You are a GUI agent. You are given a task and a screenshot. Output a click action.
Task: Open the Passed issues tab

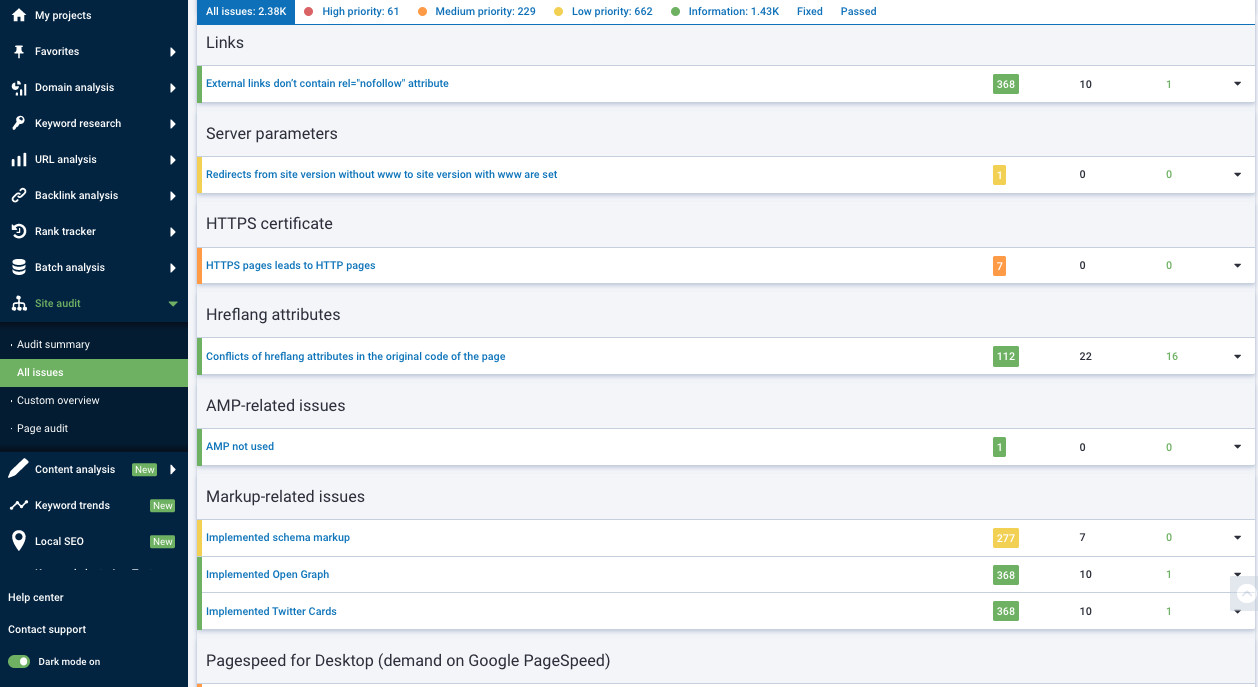858,12
